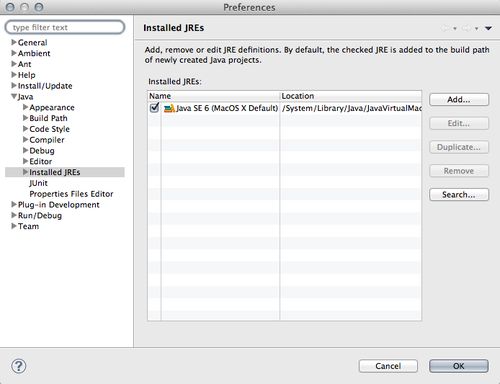This screenshot has width=500, height=384.
Task: Sort by the Location column header
Action: click(351, 96)
